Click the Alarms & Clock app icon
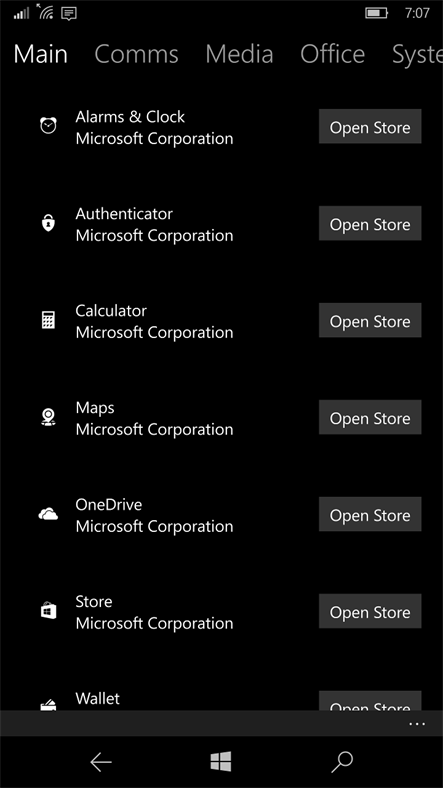Screen dimensions: 443x788 point(48,126)
